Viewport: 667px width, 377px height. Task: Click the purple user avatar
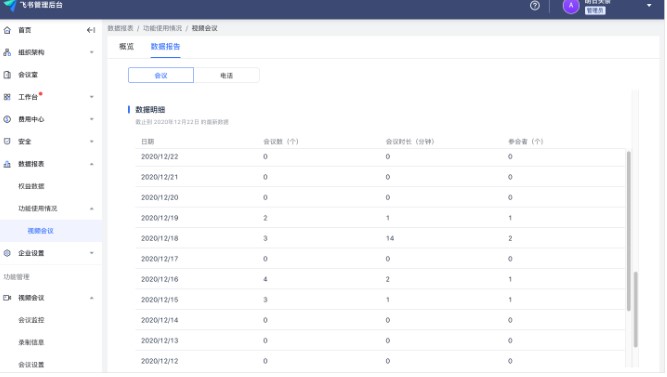(x=571, y=6)
